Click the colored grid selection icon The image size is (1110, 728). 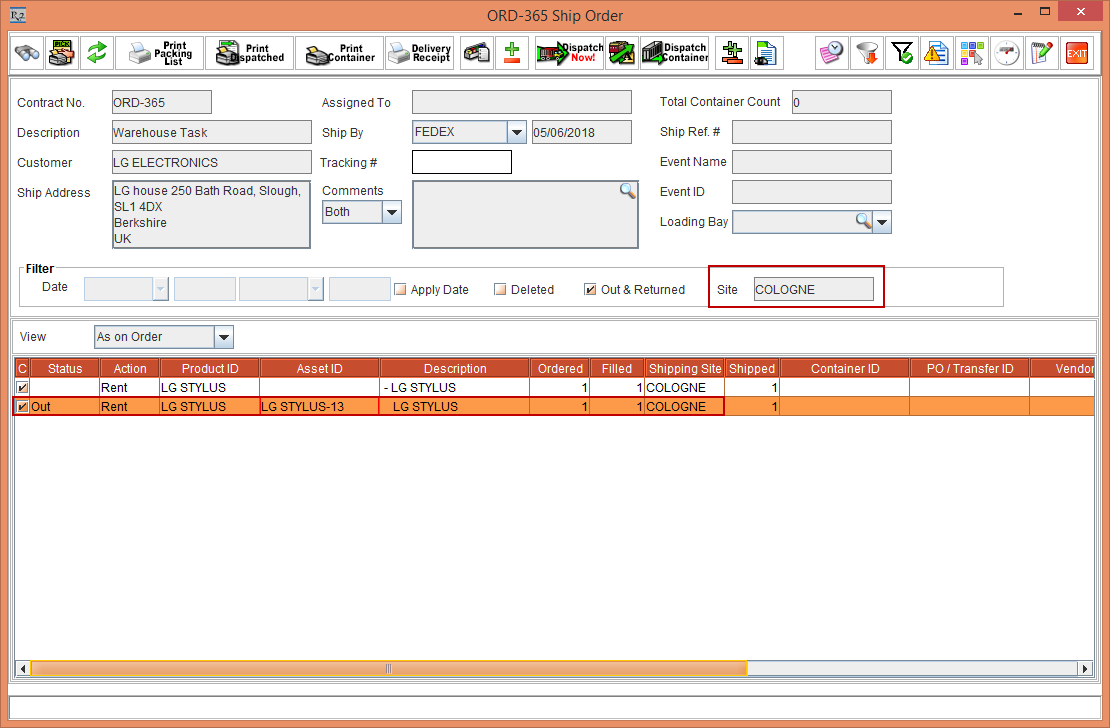tap(971, 53)
